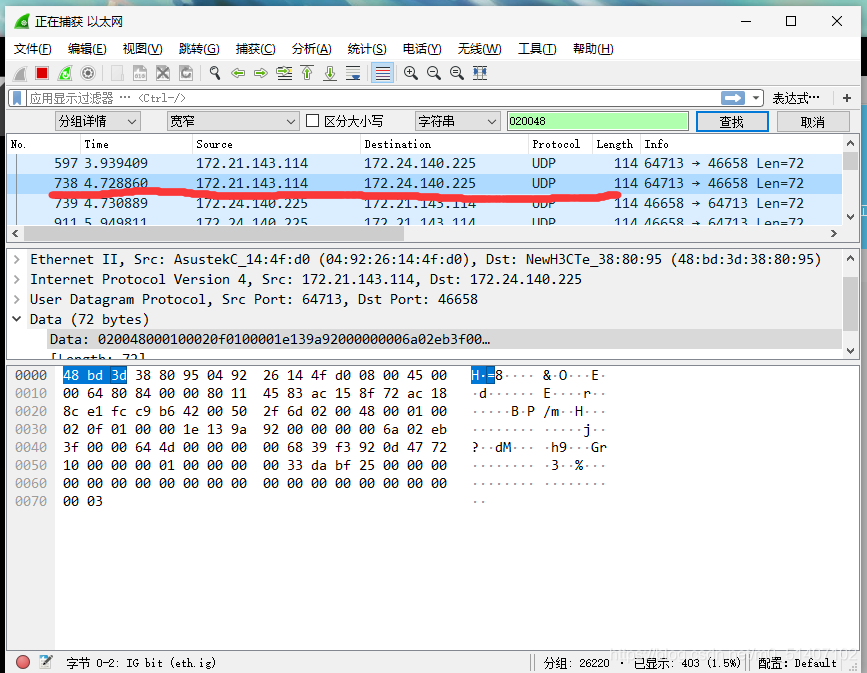Go to first packet icon
Viewport: 867px width, 673px height.
coord(307,73)
